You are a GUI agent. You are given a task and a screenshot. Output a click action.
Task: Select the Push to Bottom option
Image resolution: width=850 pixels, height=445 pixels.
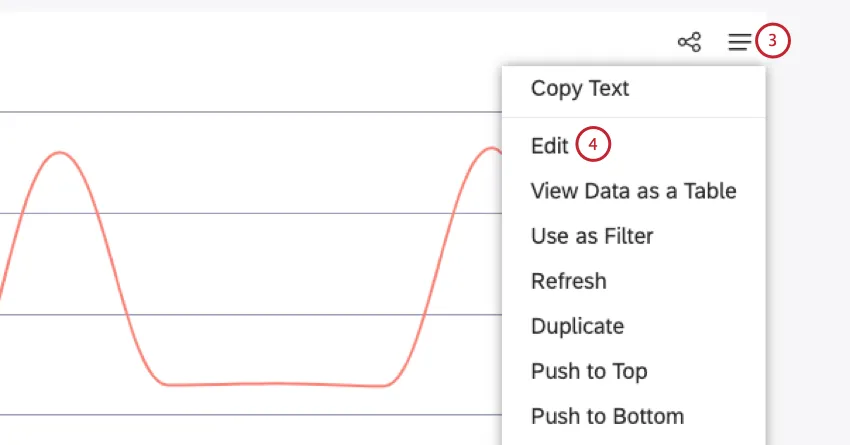607,416
